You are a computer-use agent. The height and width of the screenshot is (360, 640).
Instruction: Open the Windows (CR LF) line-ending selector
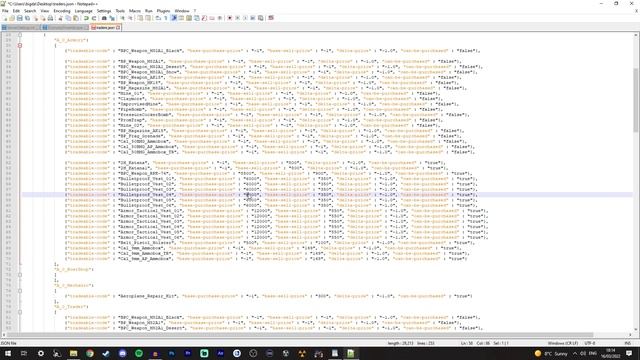click(562, 343)
